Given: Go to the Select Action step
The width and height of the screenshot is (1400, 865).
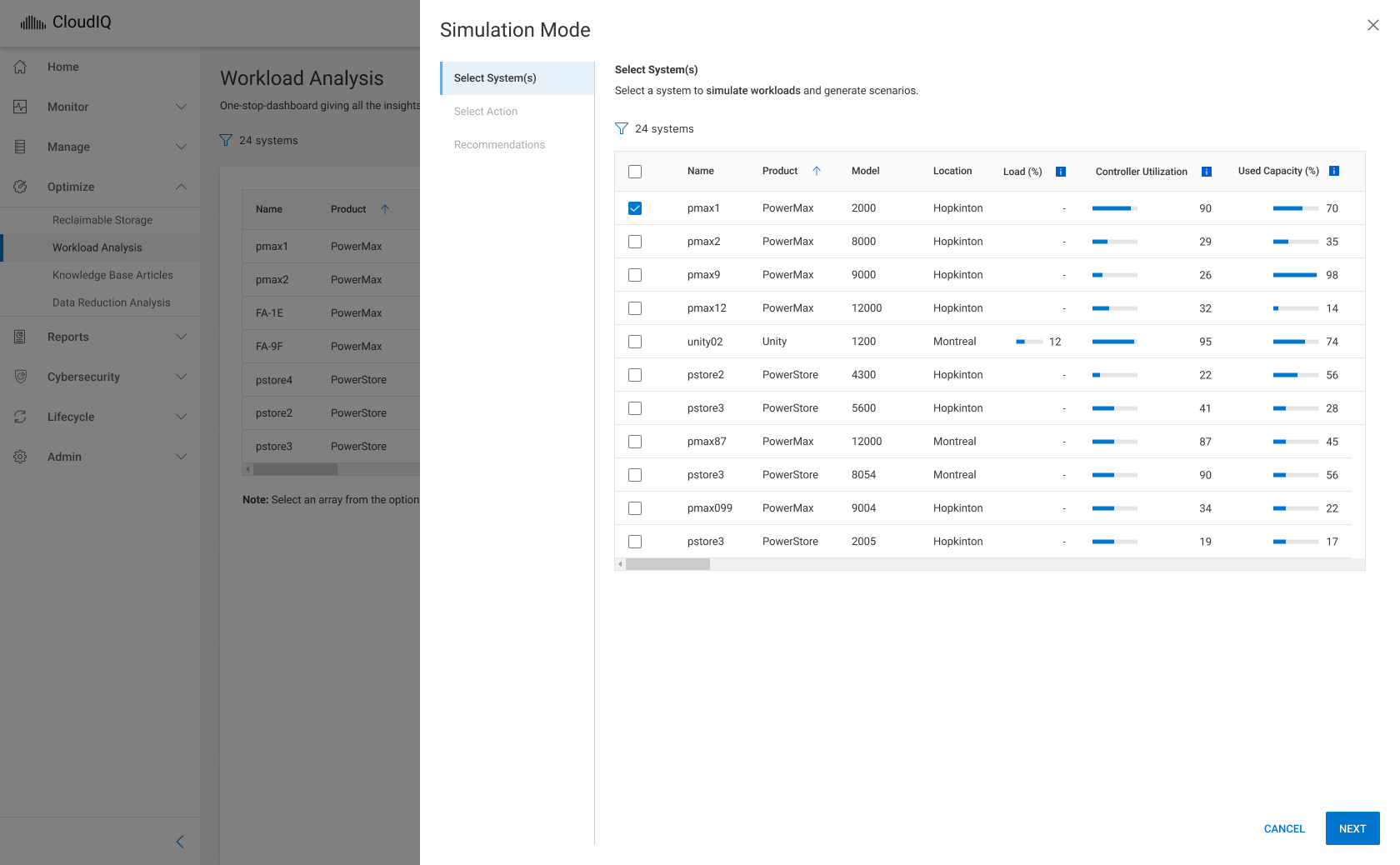Looking at the screenshot, I should coord(517,112).
